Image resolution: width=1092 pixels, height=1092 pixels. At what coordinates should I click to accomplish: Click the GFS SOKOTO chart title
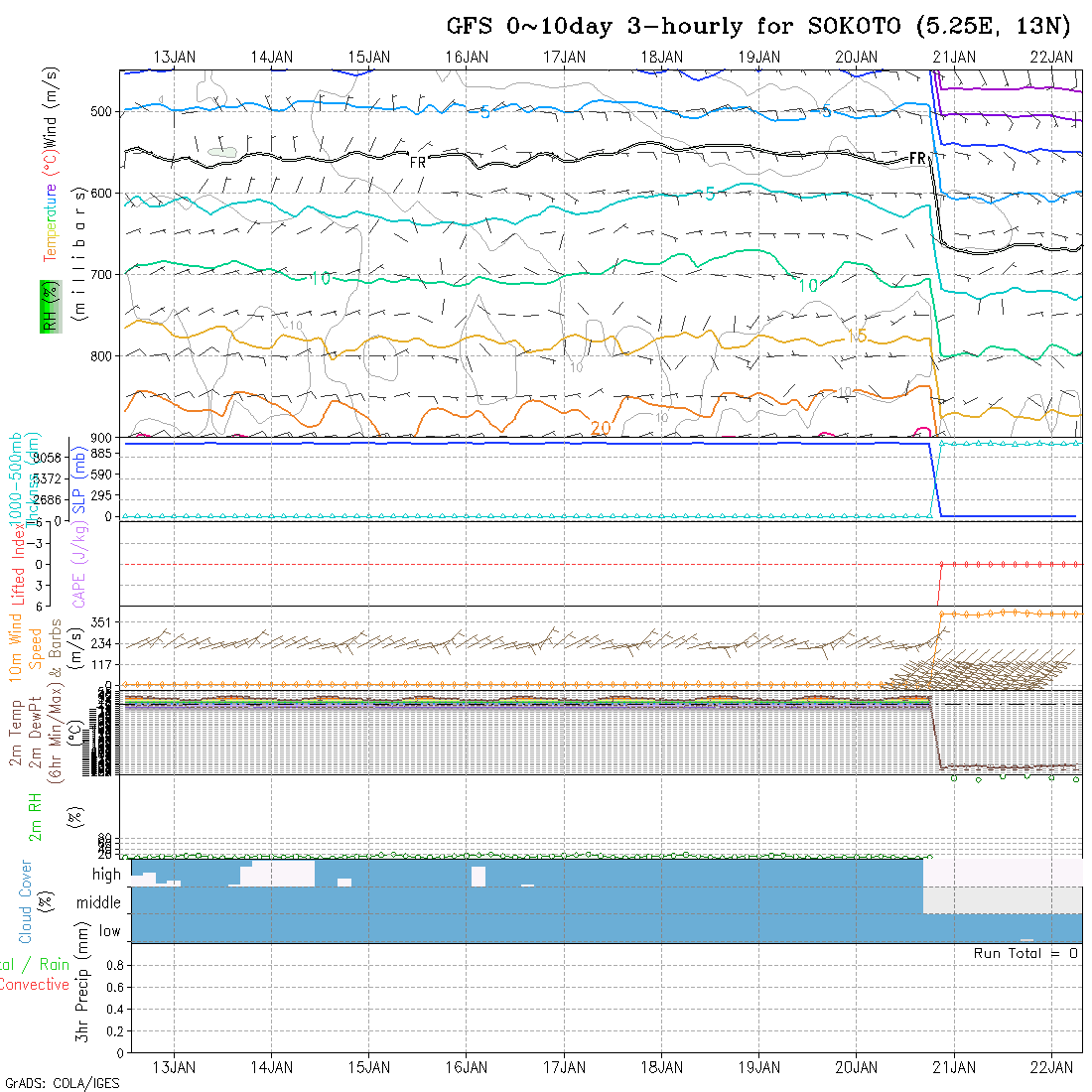(x=758, y=26)
